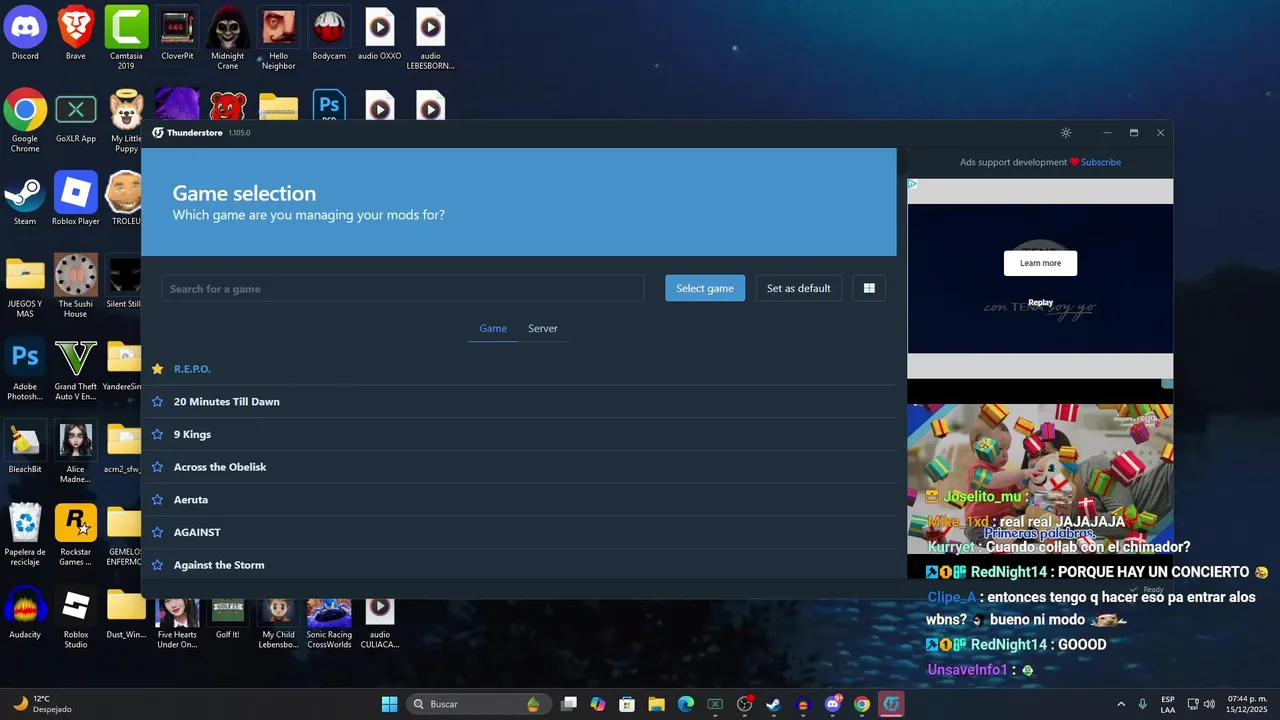
Task: Open Midnight Crane desktop icon
Action: (228, 37)
